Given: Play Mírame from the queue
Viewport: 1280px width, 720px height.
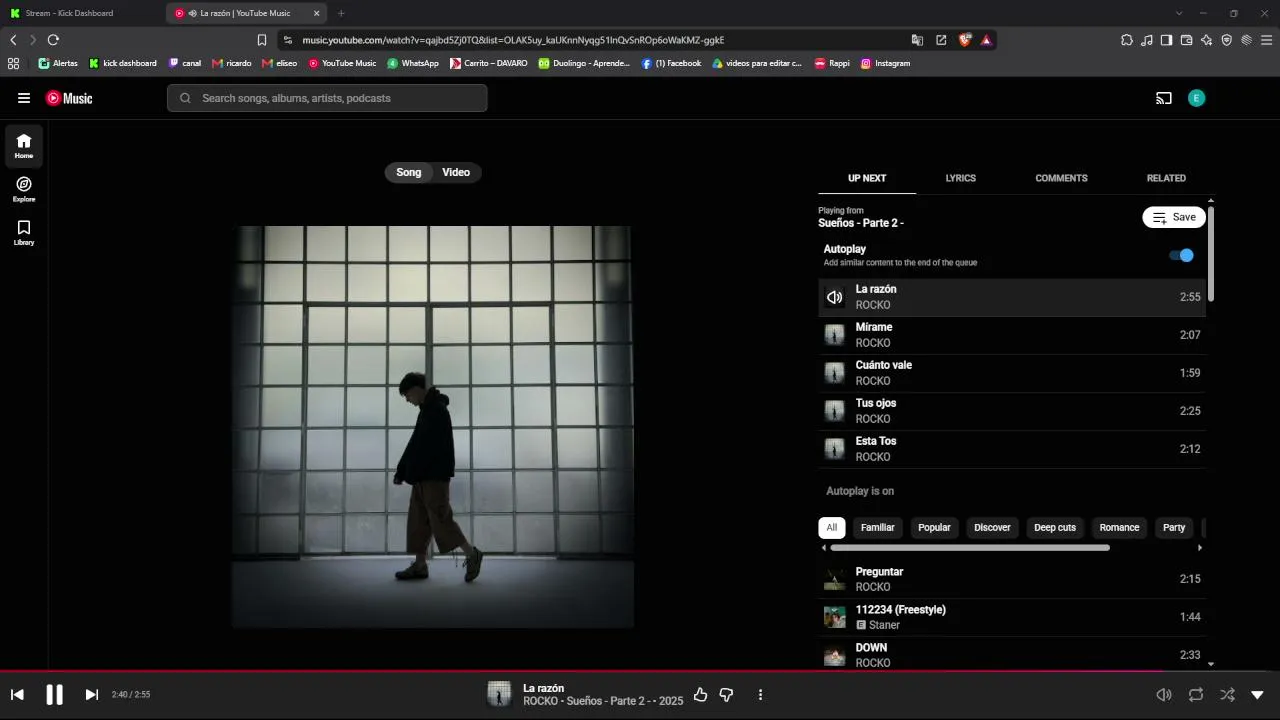Looking at the screenshot, I should 1012,335.
